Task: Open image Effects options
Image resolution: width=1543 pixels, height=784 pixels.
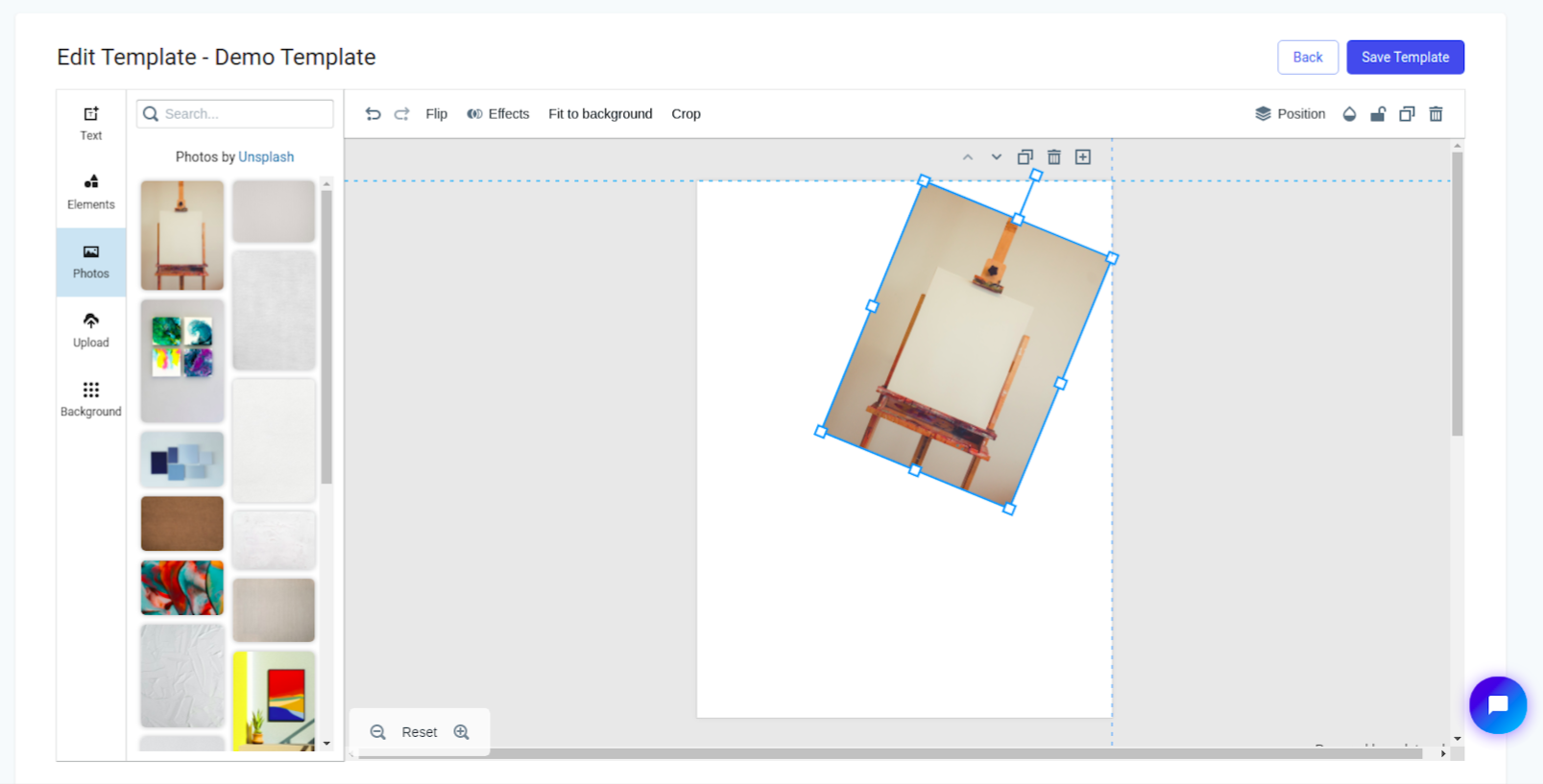Action: pos(498,113)
